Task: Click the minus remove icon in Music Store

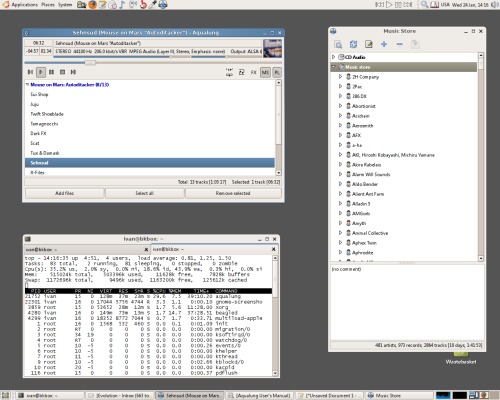Action: (400, 44)
